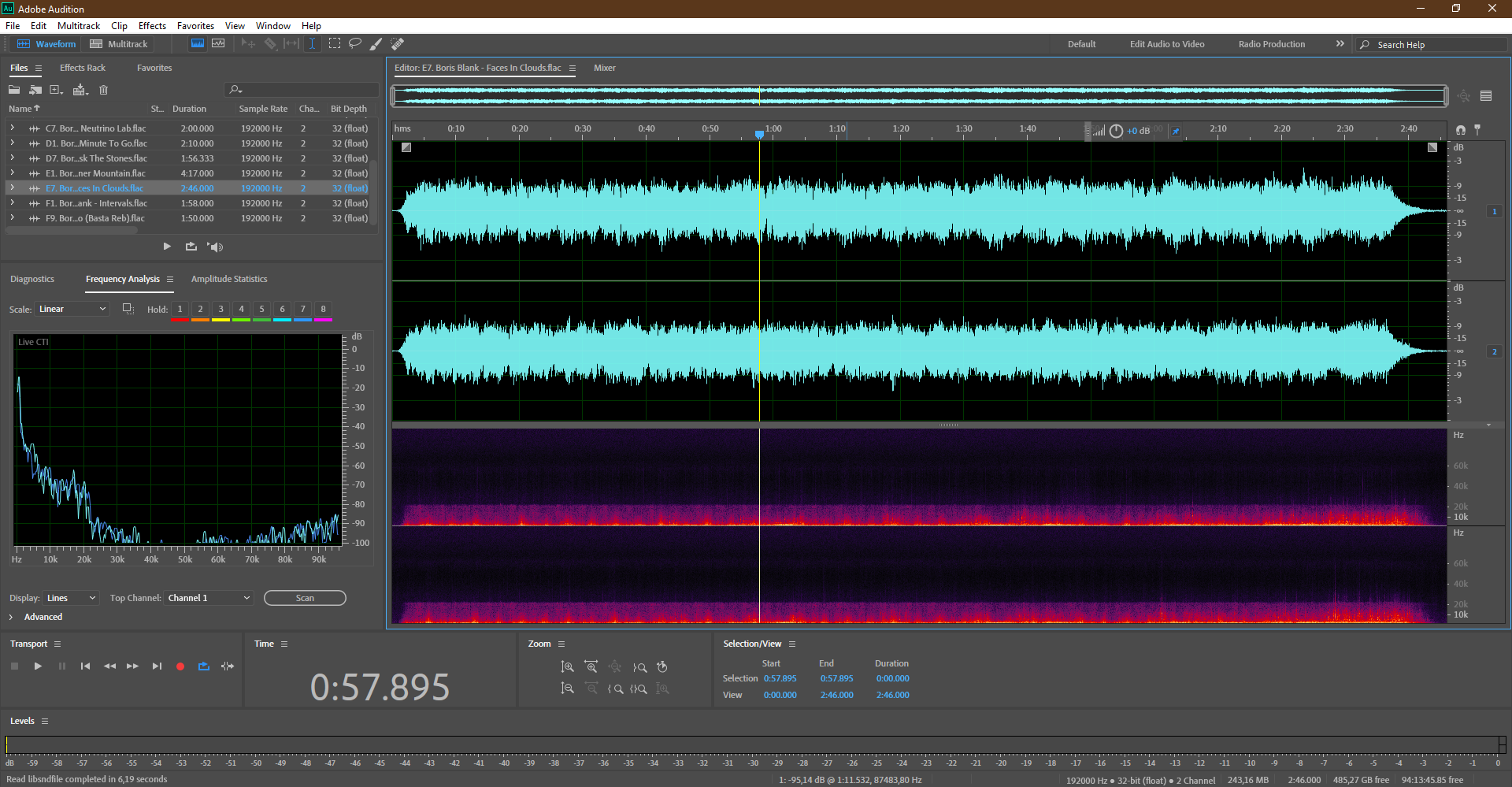This screenshot has width=1512, height=787.
Task: Toggle Loop Playback in Transport
Action: click(204, 666)
